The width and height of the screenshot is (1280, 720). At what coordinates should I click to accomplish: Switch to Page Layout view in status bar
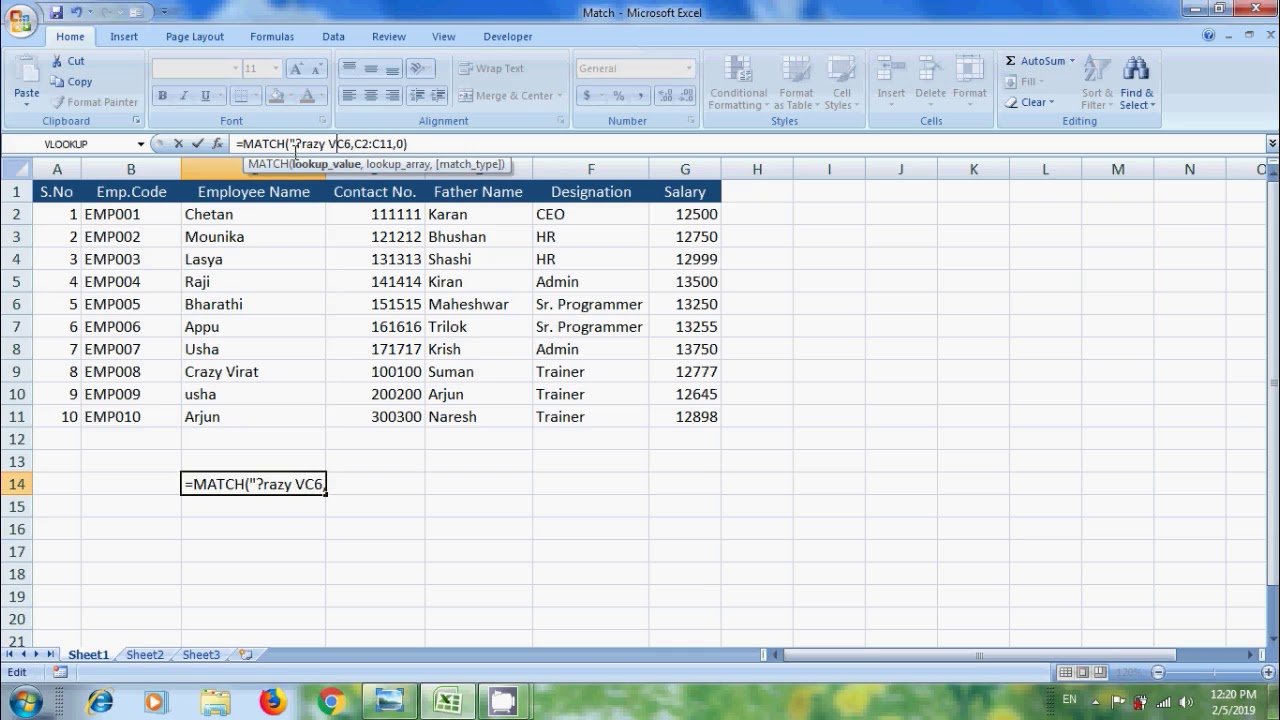pos(1083,672)
